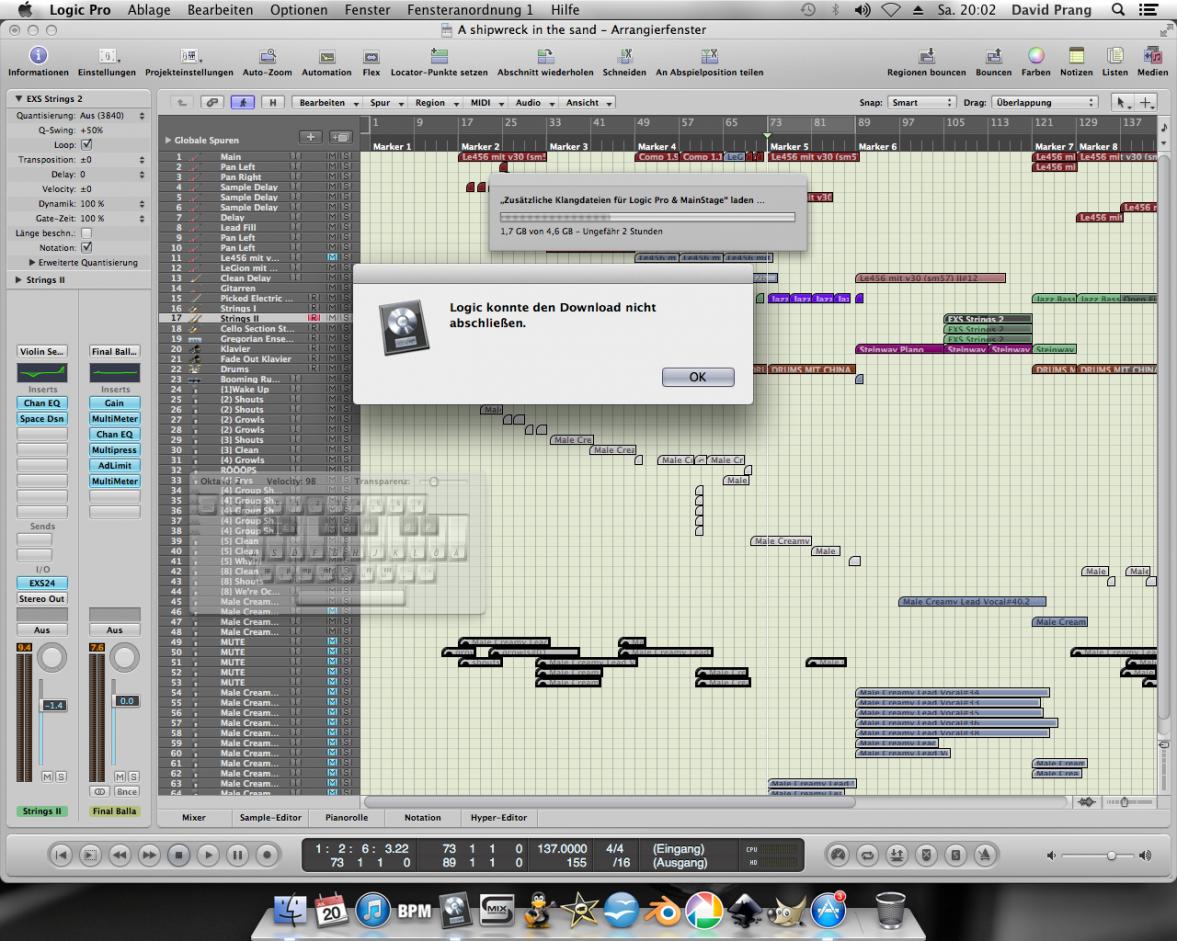Open the Space Dsn insert plugin
This screenshot has height=941, width=1177.
point(42,419)
